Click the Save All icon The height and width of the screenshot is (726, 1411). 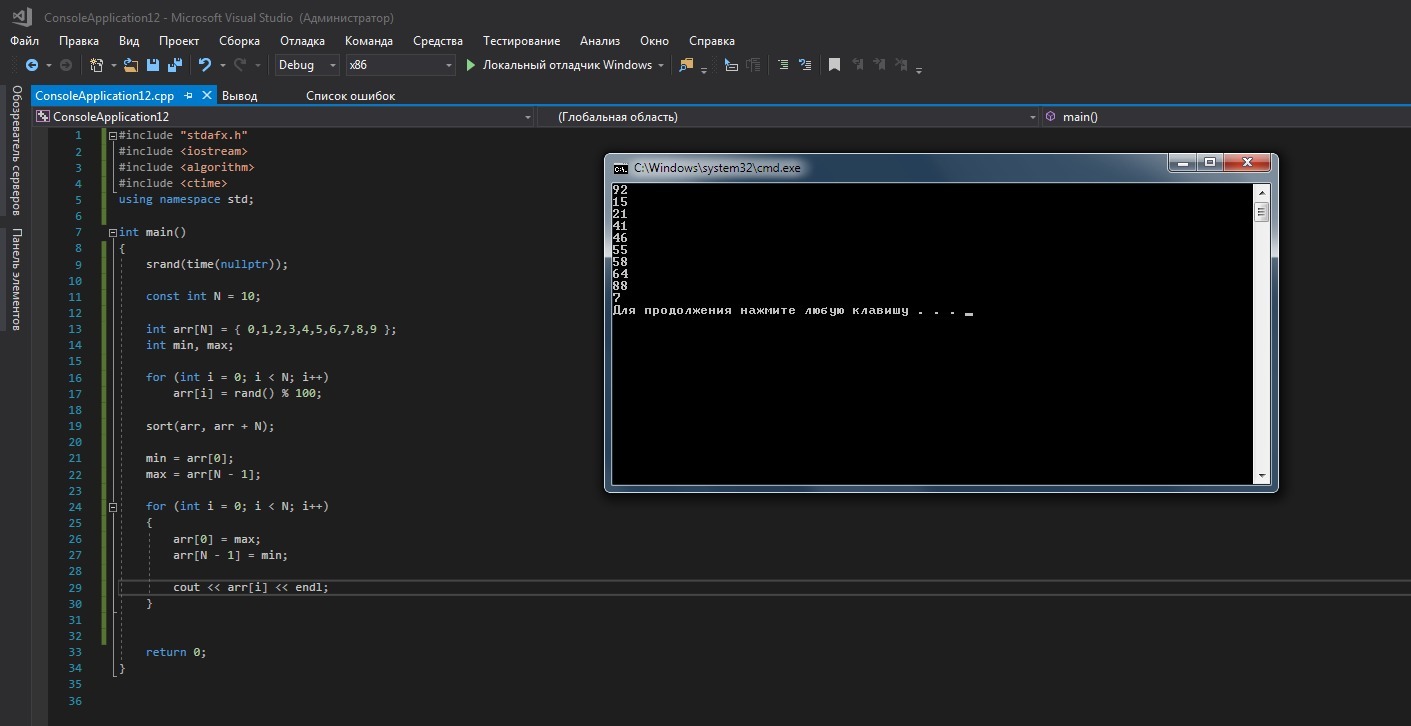pyautogui.click(x=175, y=65)
